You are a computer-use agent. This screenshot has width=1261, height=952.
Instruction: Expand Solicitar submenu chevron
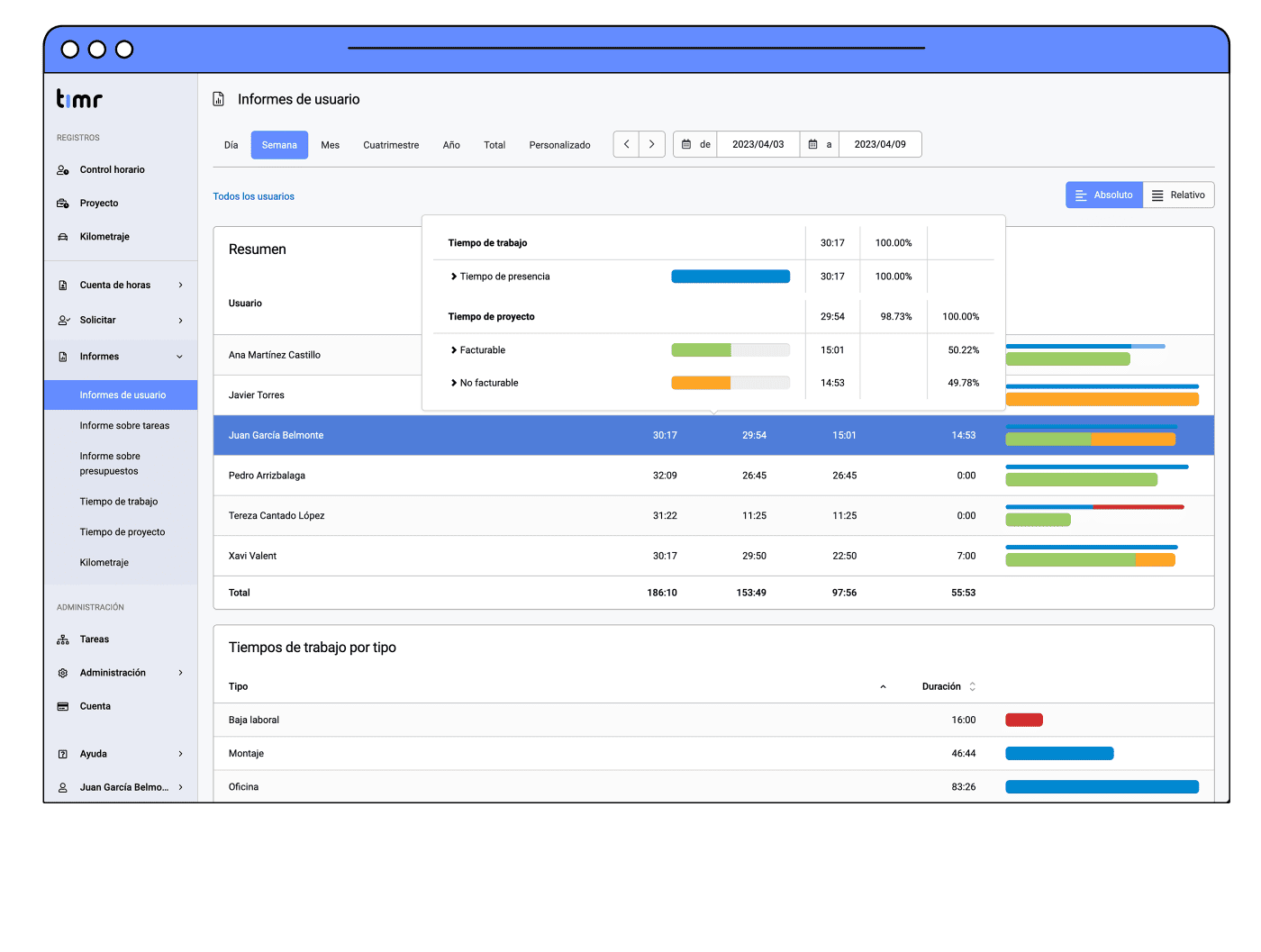(180, 321)
